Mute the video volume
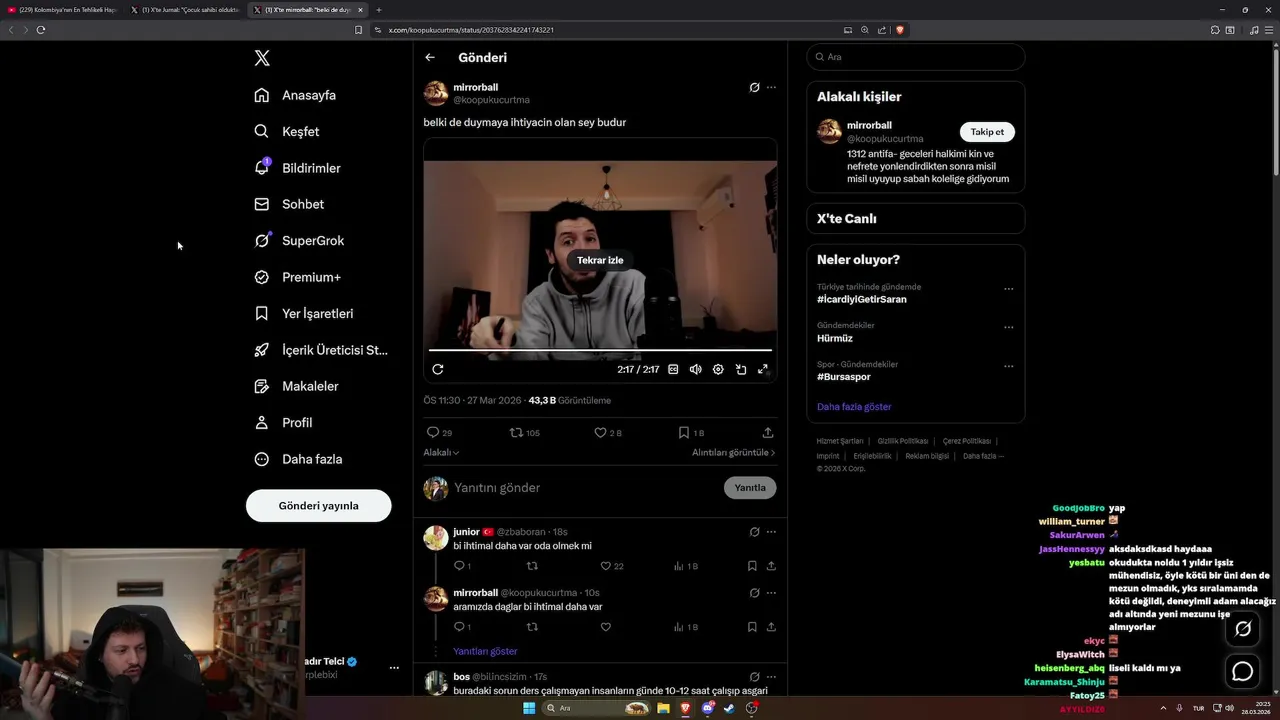 coord(695,369)
